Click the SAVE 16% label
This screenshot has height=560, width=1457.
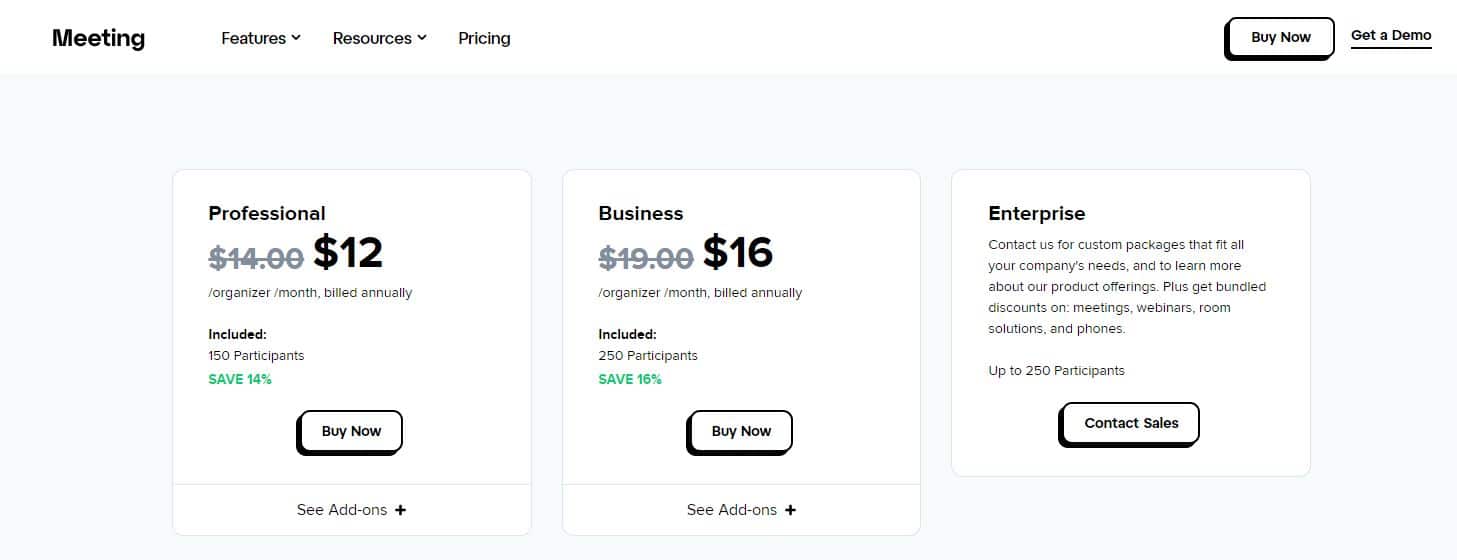pyautogui.click(x=630, y=379)
